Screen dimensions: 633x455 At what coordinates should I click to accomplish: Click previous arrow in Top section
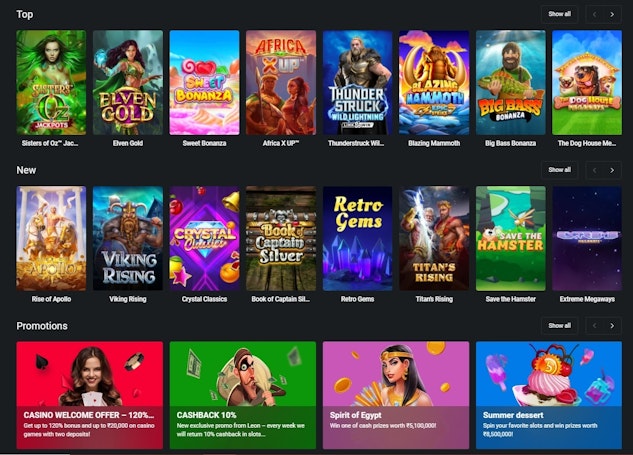[595, 15]
